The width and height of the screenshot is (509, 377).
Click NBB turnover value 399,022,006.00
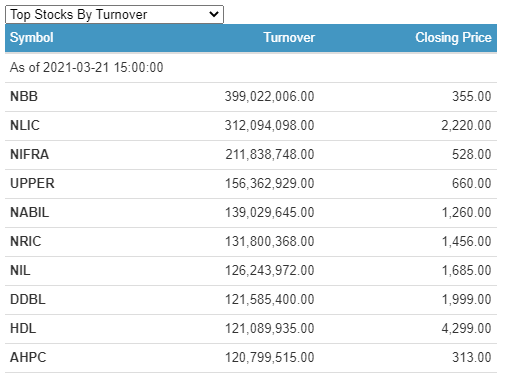[270, 97]
